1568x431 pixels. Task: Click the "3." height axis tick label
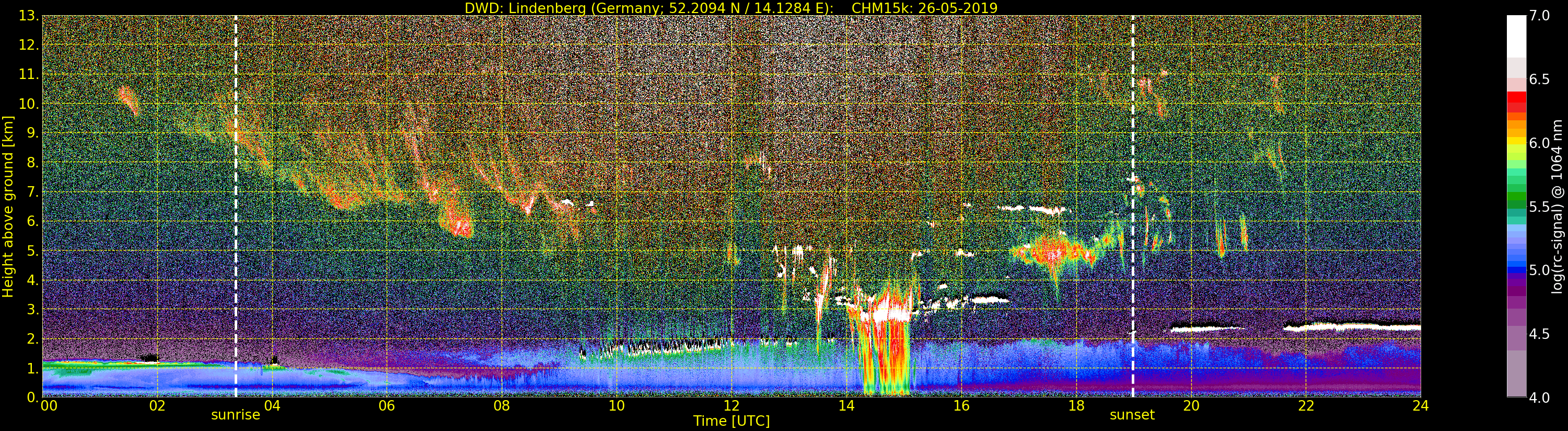(x=33, y=309)
